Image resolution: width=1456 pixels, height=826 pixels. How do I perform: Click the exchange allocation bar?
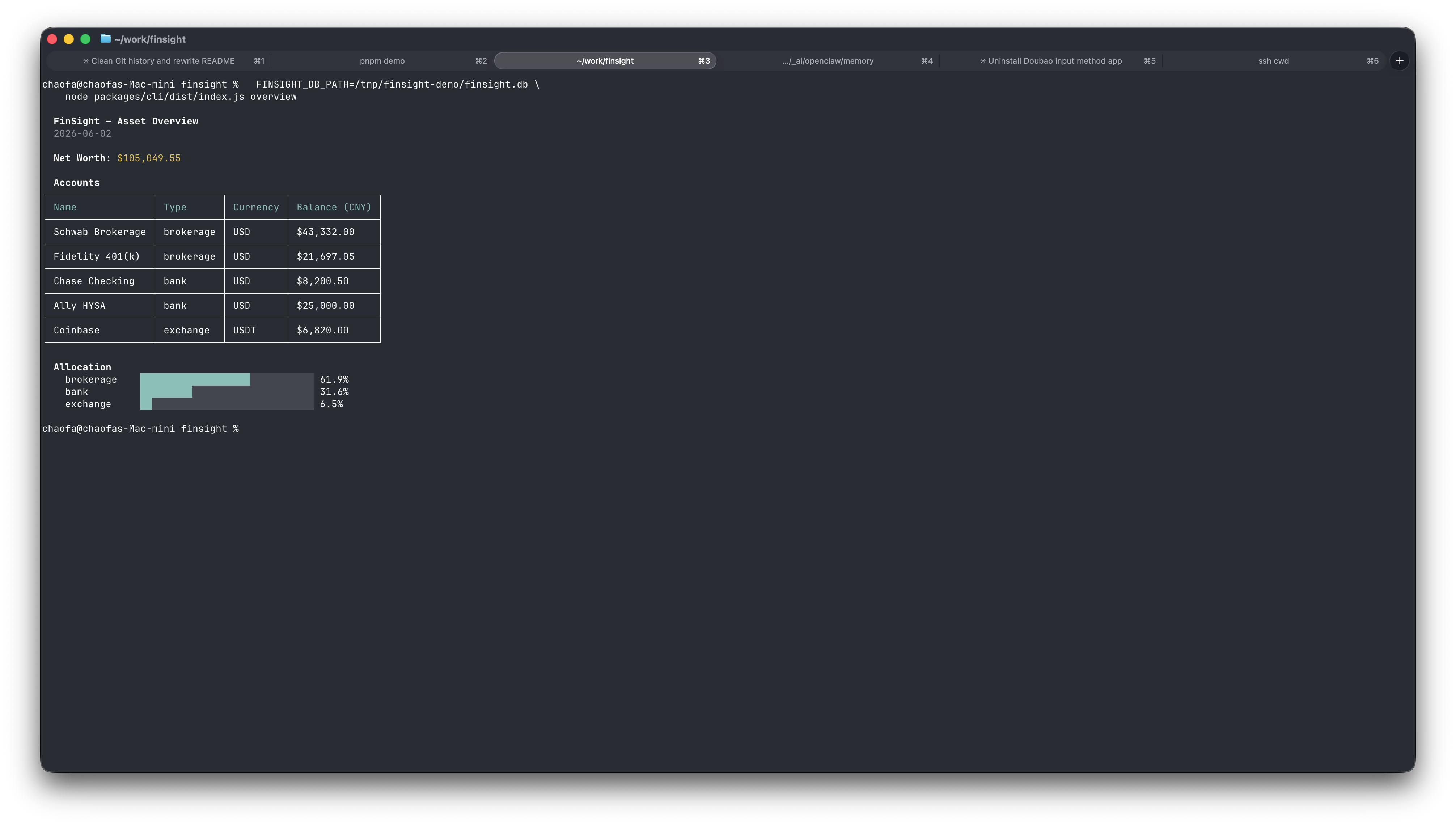(227, 404)
